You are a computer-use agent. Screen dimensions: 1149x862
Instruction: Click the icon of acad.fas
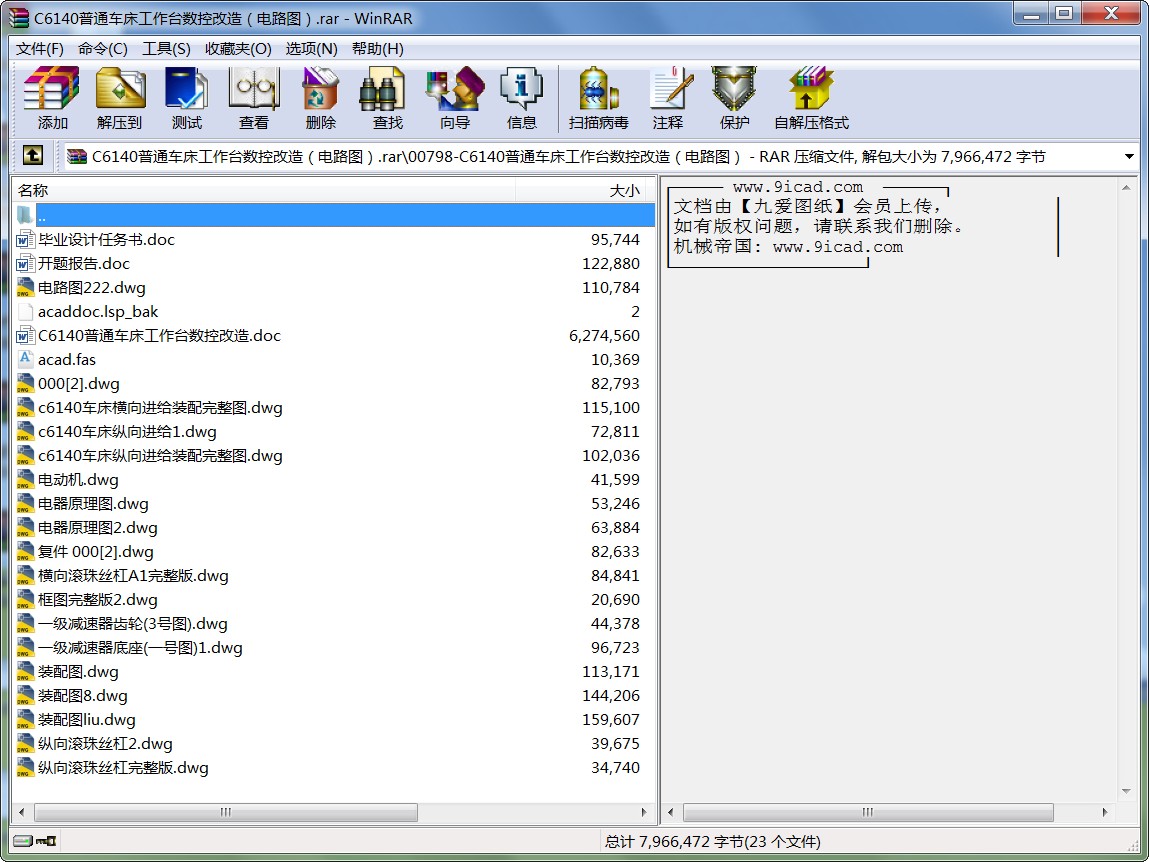(26, 359)
